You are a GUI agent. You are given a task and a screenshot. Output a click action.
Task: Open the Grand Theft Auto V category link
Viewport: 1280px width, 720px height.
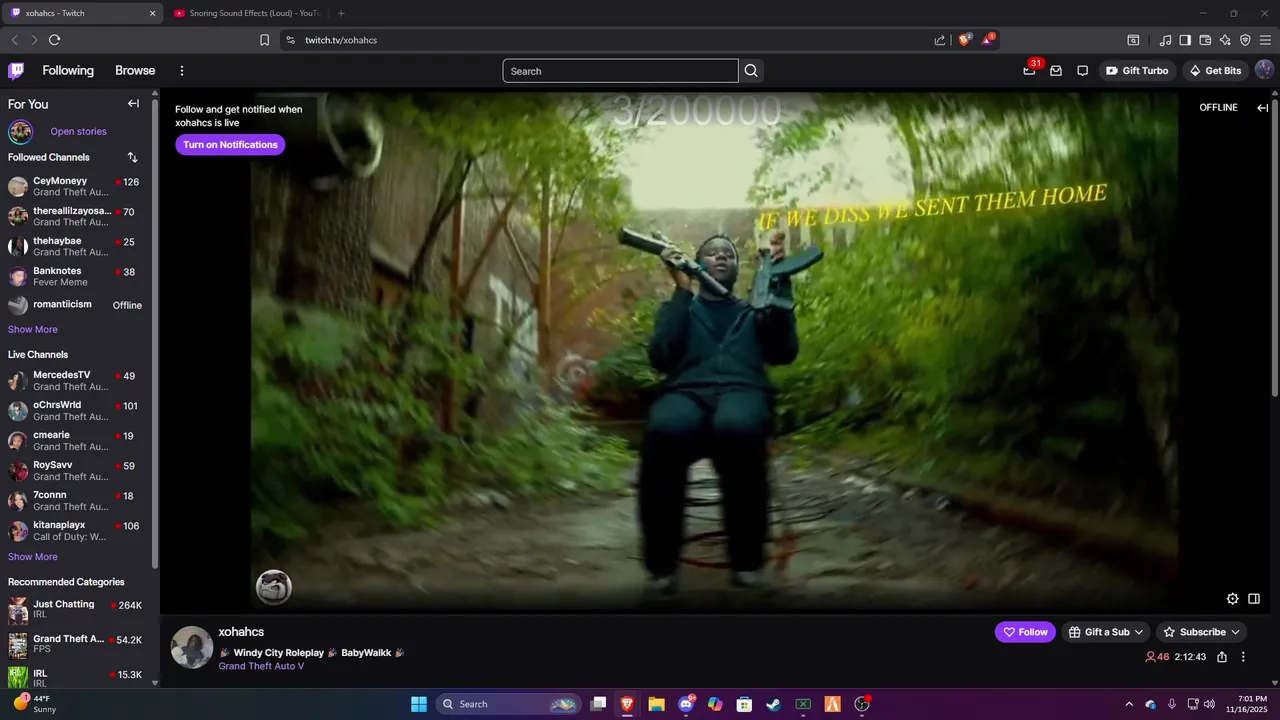click(261, 666)
